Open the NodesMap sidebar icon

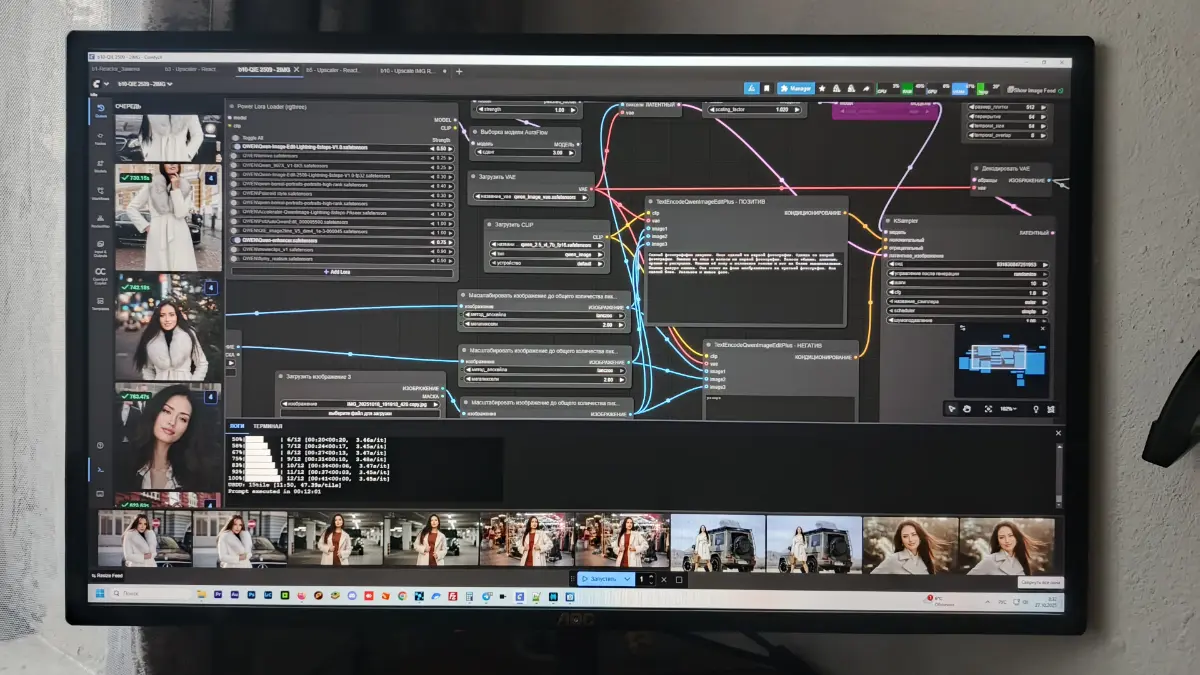coord(102,222)
